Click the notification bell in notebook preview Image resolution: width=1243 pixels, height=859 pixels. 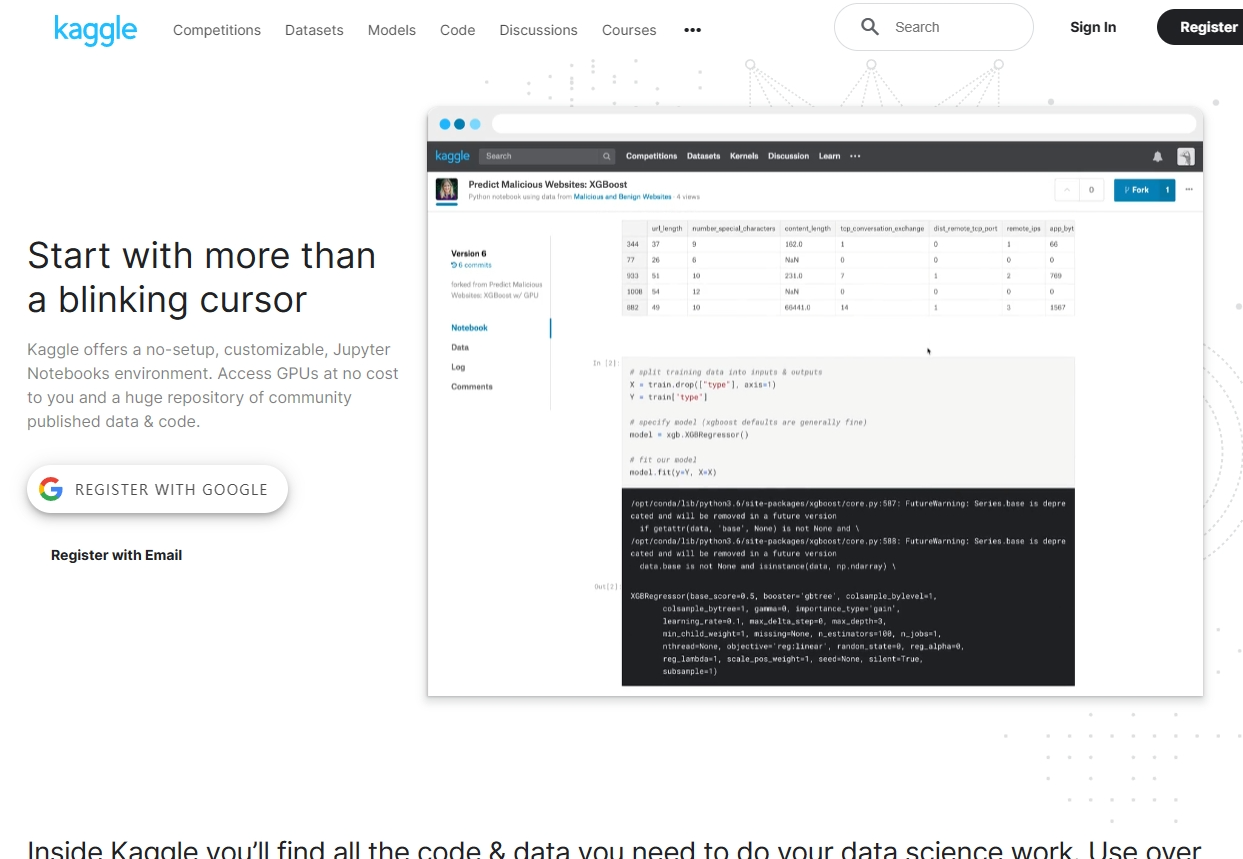(x=1158, y=156)
